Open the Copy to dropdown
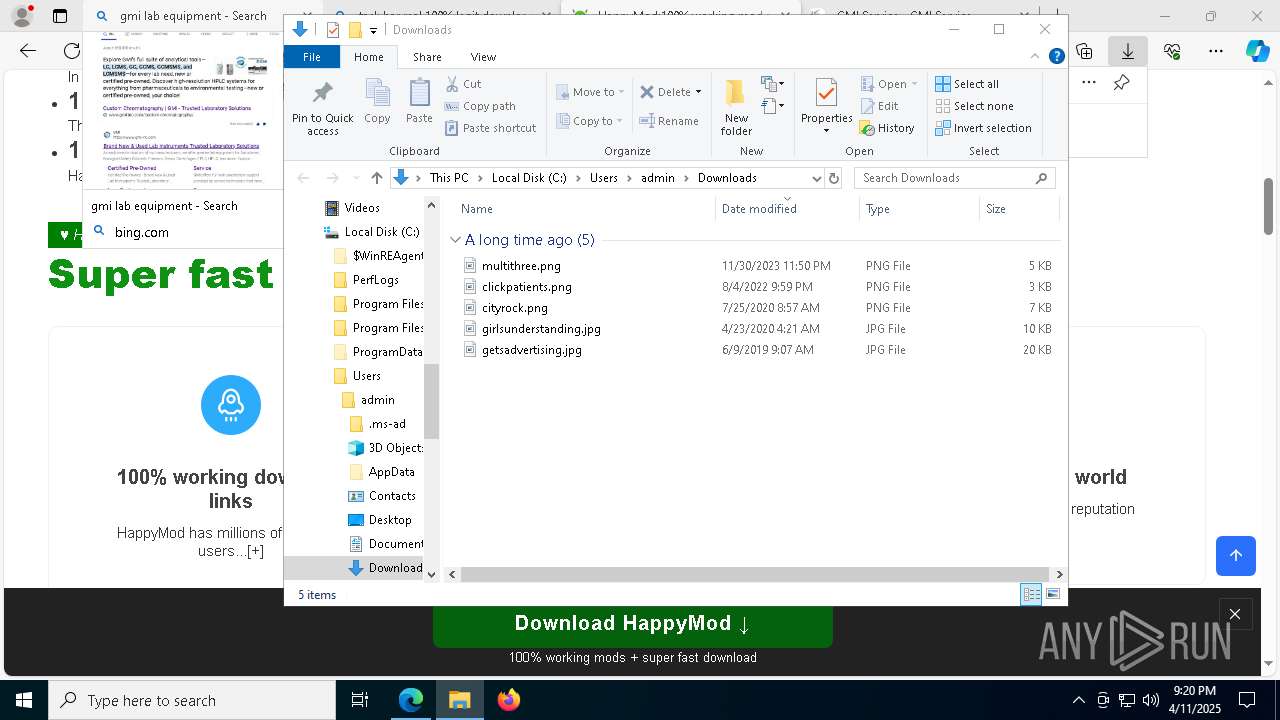 click(588, 121)
